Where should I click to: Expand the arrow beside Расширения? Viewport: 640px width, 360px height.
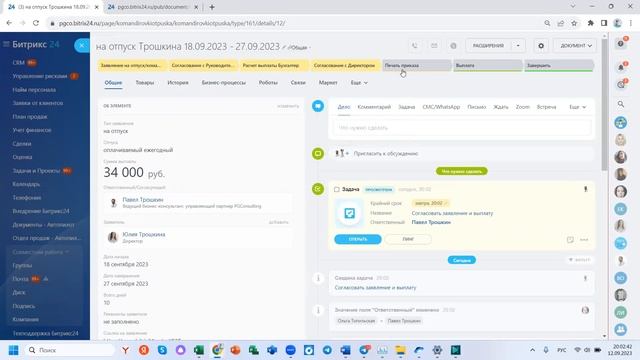point(518,46)
